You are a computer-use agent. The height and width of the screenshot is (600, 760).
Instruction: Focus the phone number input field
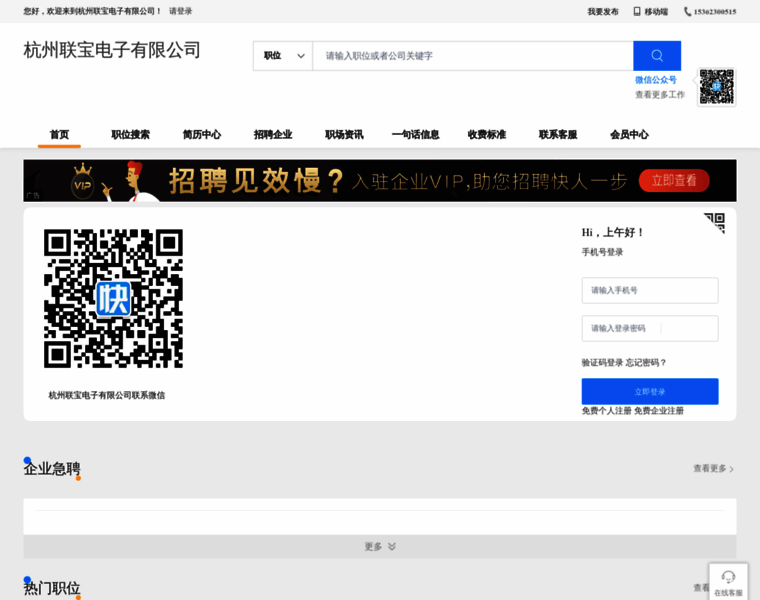tap(650, 290)
